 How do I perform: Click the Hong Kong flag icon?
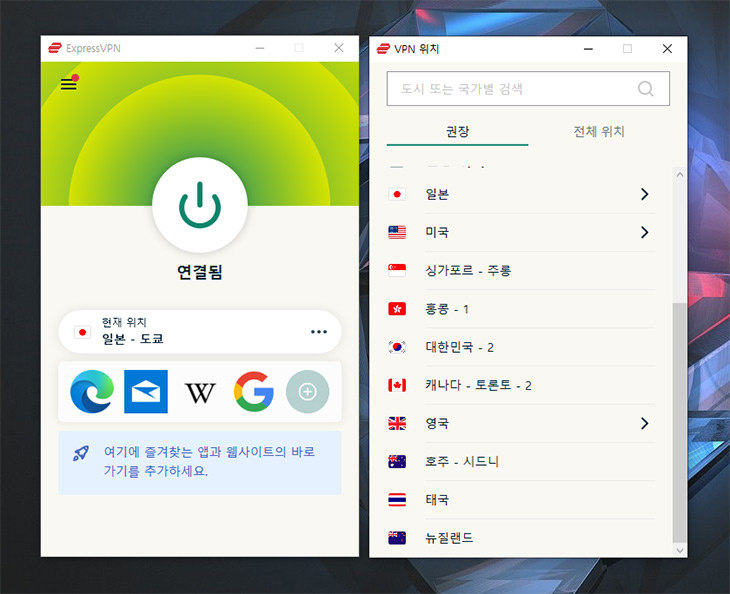397,309
